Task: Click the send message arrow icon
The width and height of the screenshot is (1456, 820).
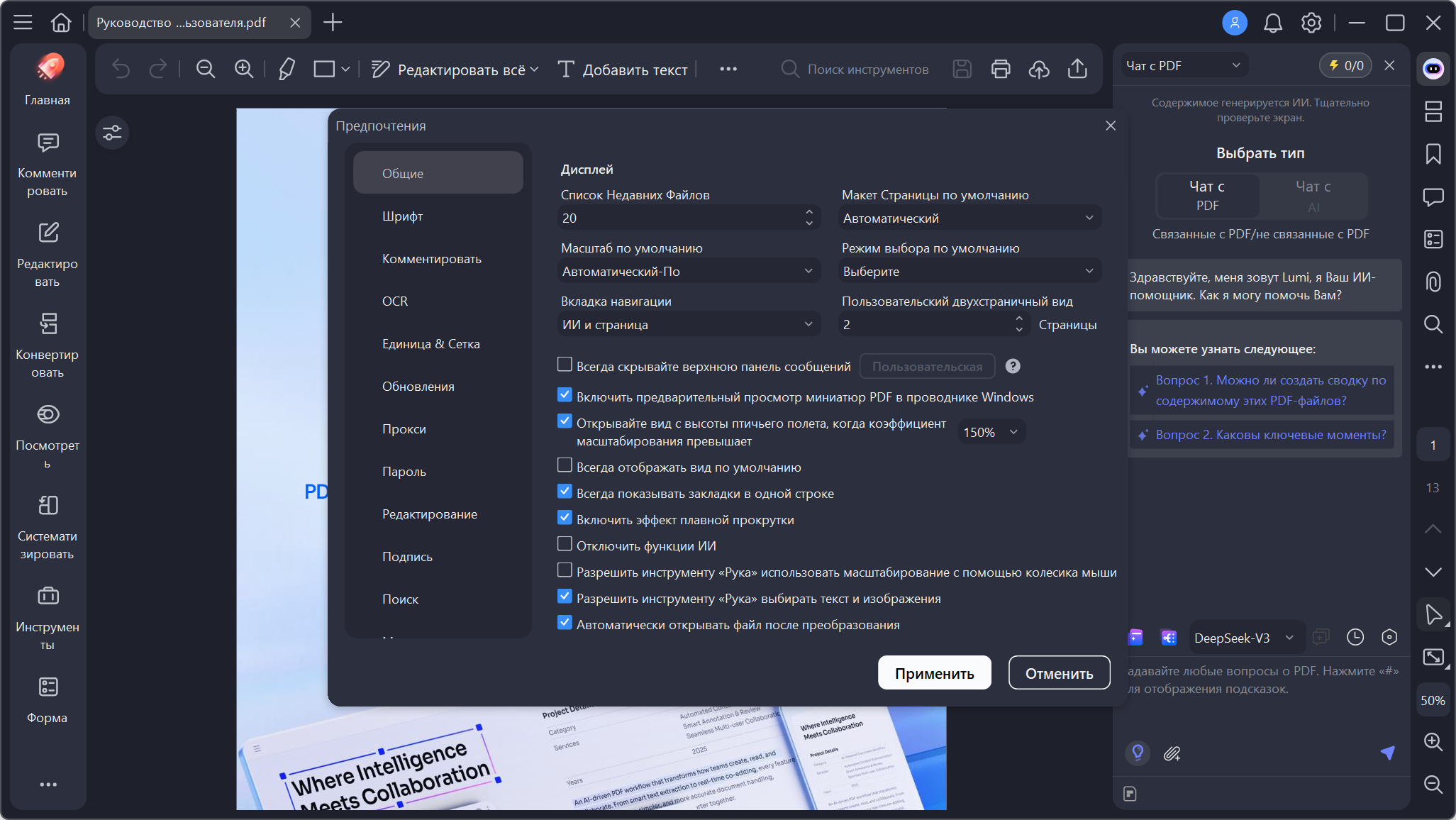Action: click(1388, 753)
